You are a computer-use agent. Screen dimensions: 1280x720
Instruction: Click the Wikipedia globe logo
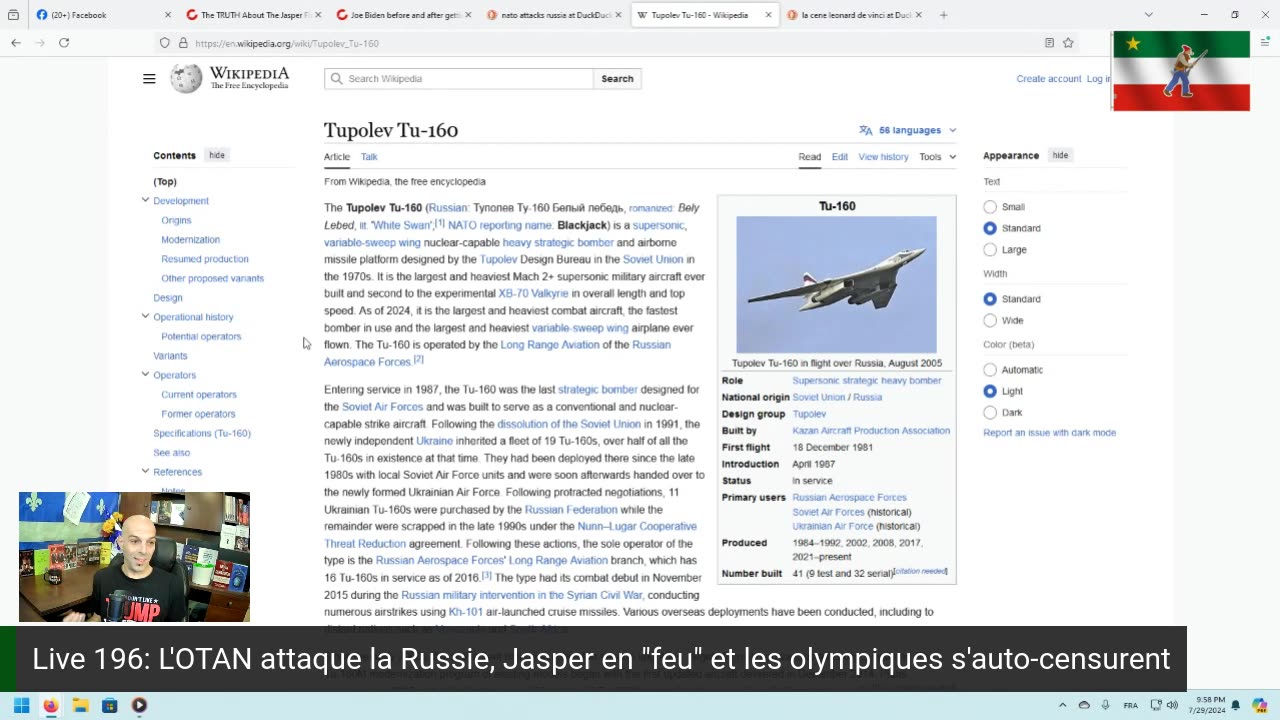point(186,79)
